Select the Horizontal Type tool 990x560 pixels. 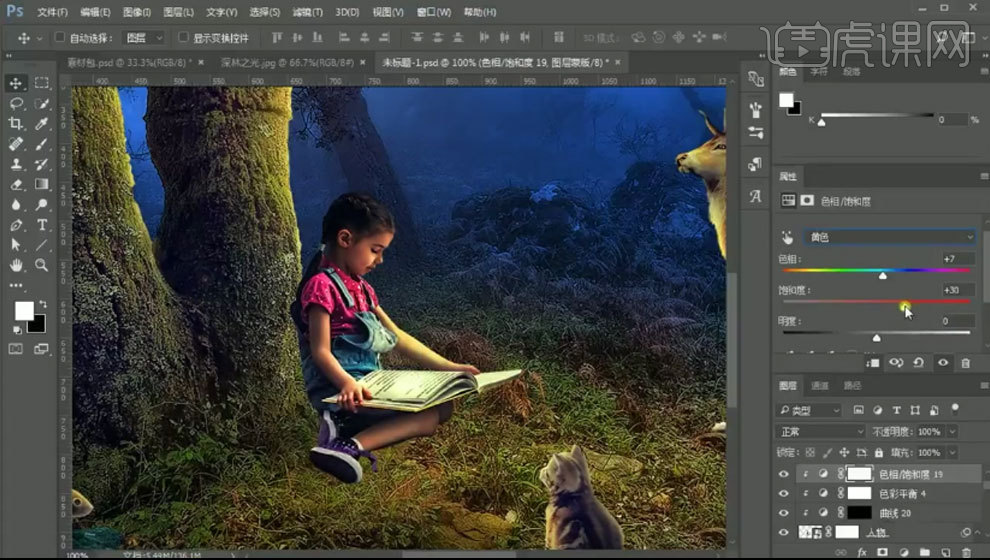[42, 225]
